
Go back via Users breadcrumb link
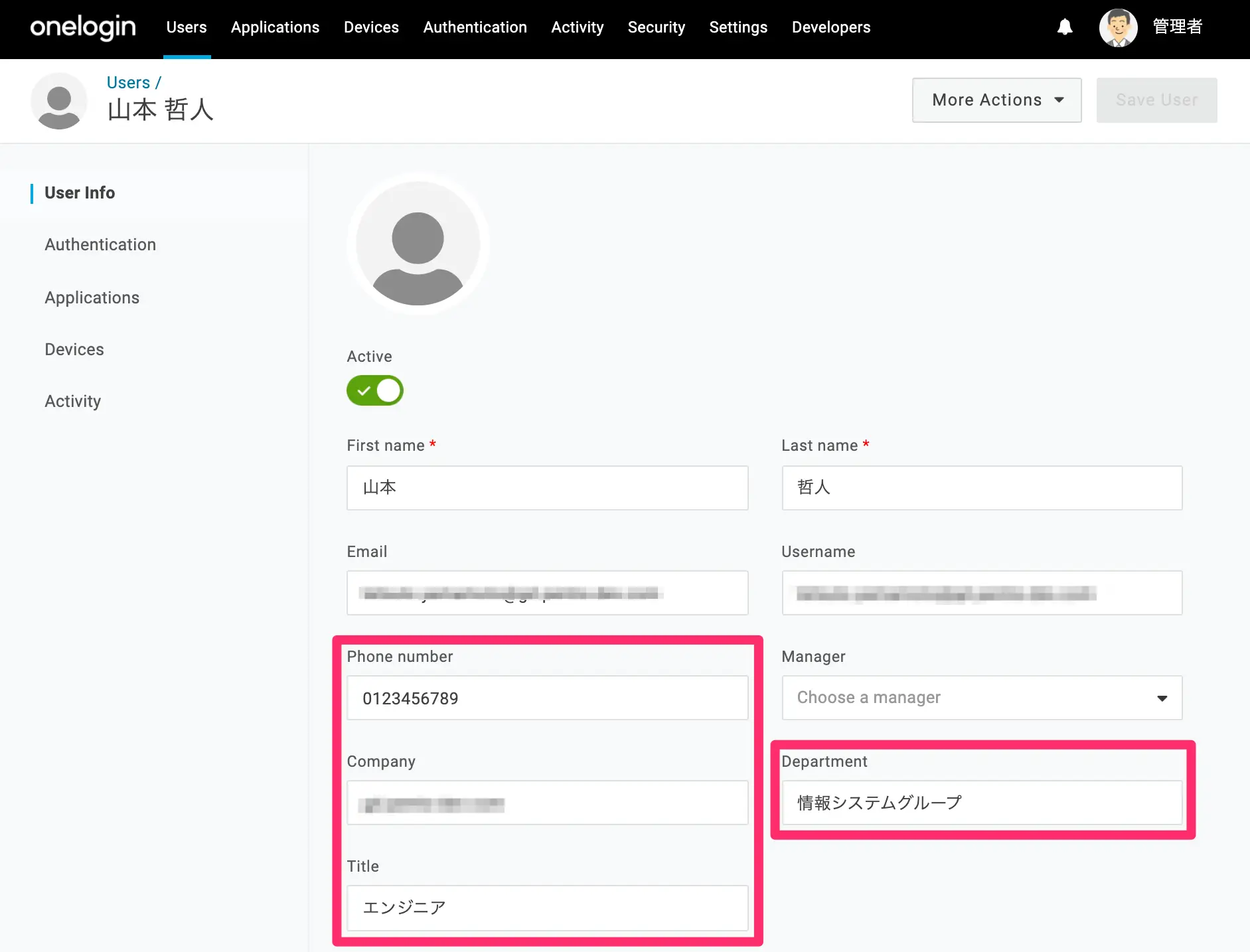tap(128, 82)
